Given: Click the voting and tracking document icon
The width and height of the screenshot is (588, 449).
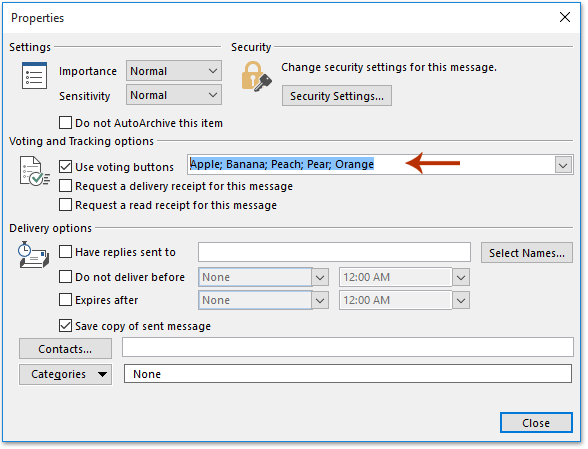Looking at the screenshot, I should pos(34,171).
